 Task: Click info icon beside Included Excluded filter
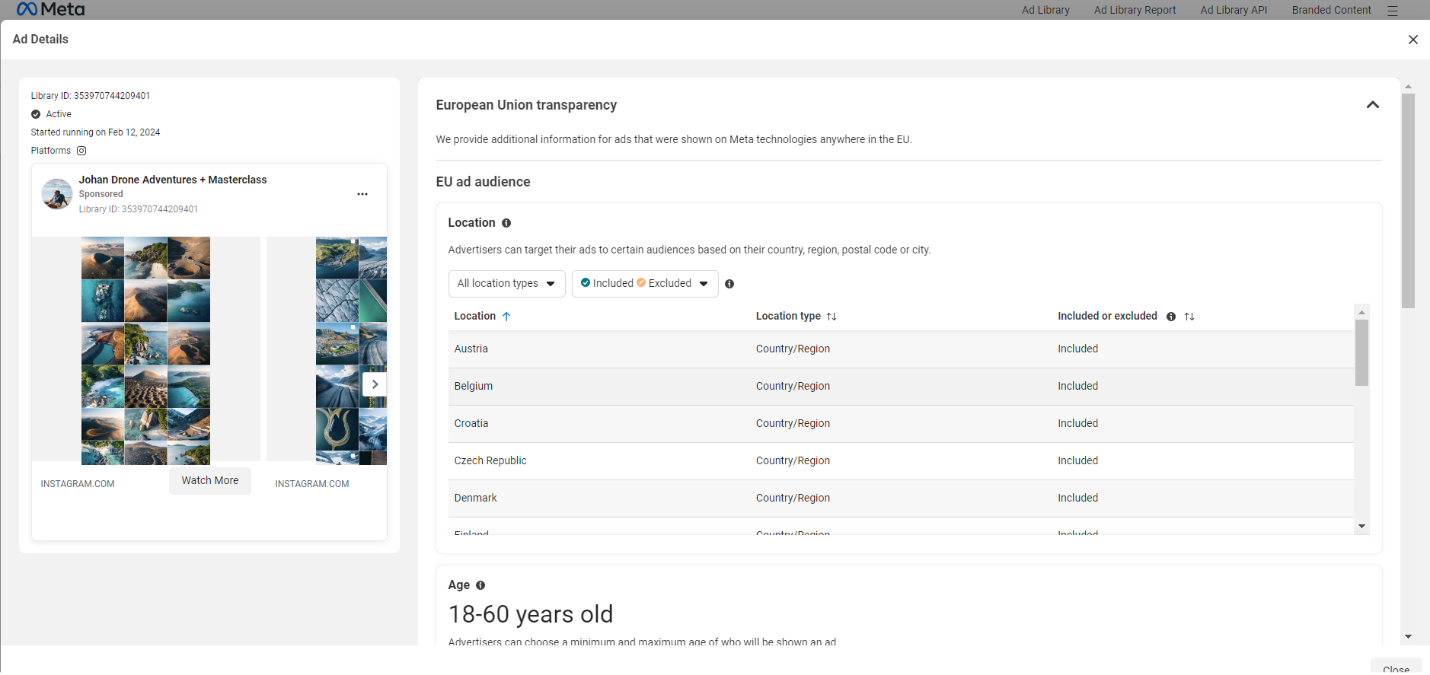(729, 284)
